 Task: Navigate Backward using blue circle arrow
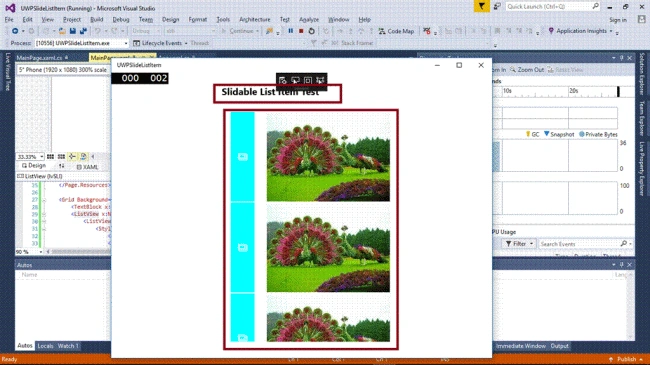tap(15, 31)
